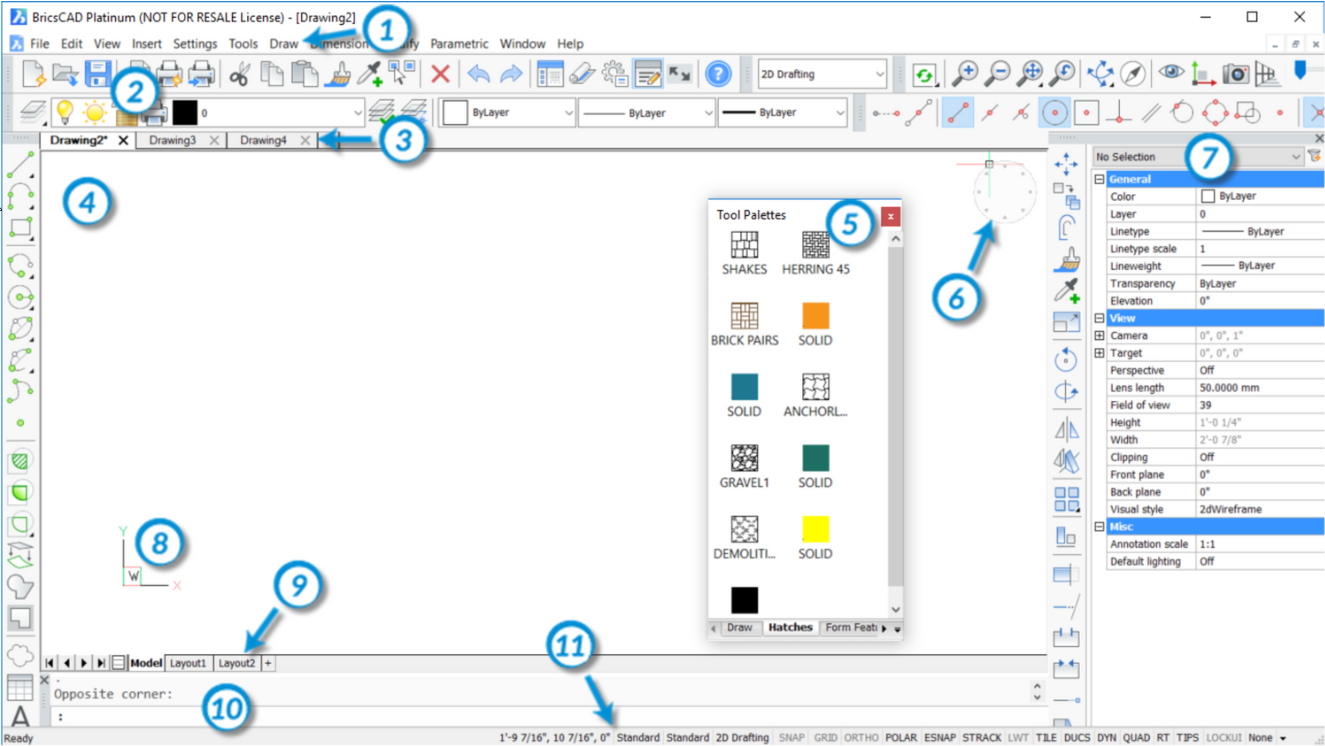Toggle ESNAP in the status bar
1325x746 pixels.
(940, 737)
